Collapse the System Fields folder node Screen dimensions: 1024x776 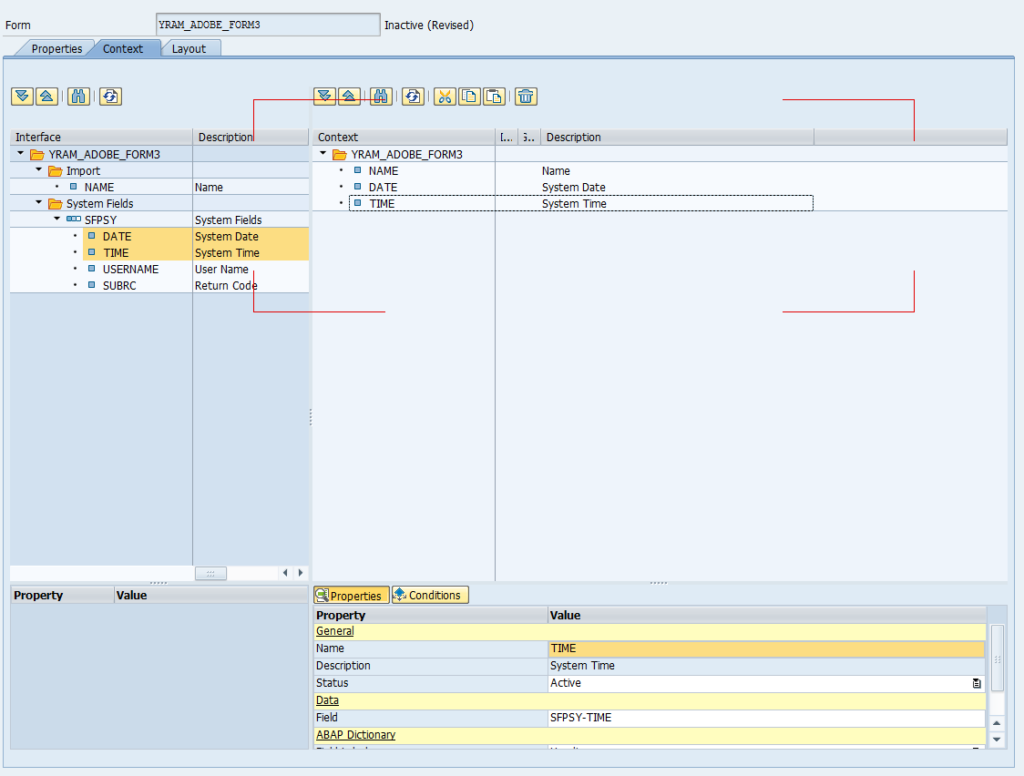point(39,202)
